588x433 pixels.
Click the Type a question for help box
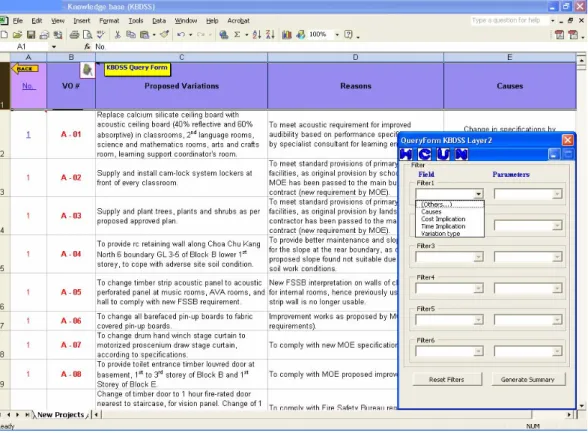coord(510,21)
